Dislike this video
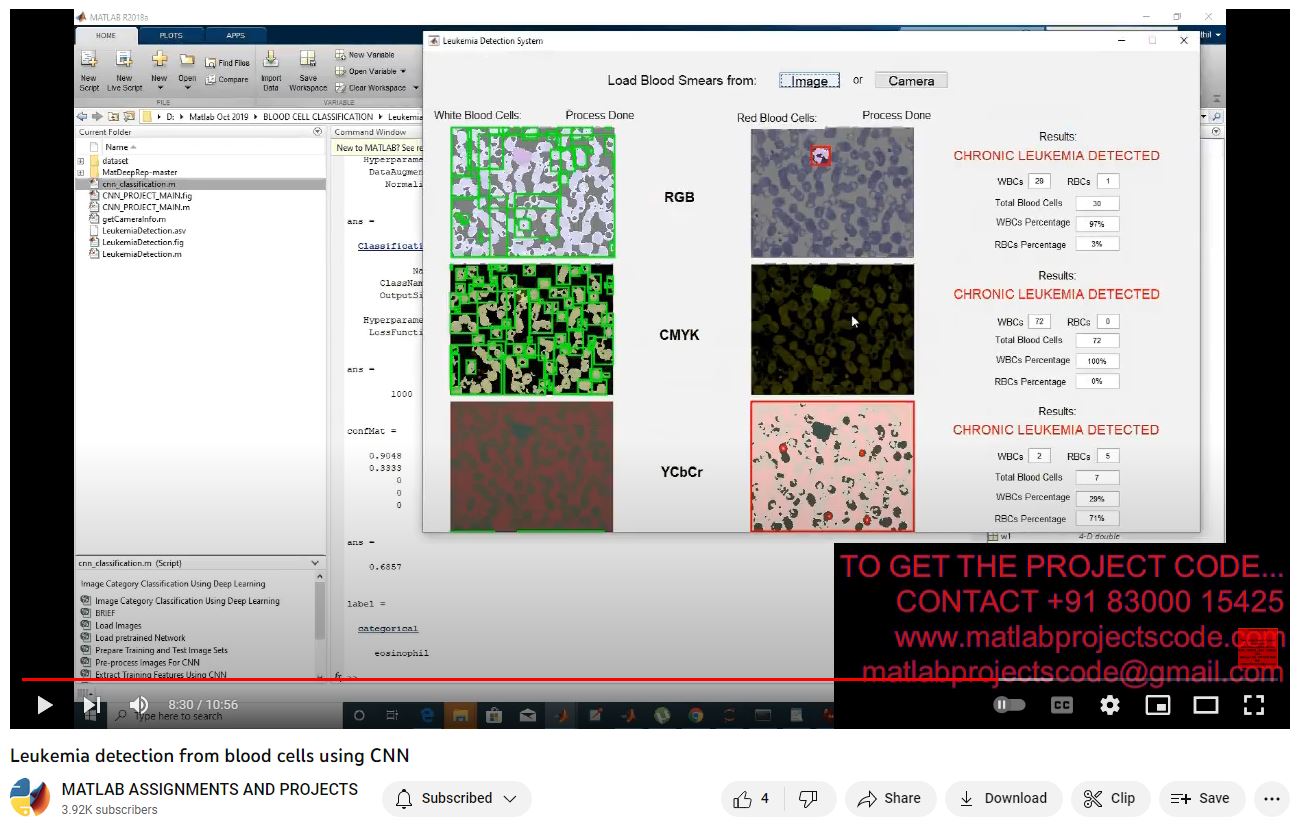The image size is (1301, 830). tap(809, 798)
